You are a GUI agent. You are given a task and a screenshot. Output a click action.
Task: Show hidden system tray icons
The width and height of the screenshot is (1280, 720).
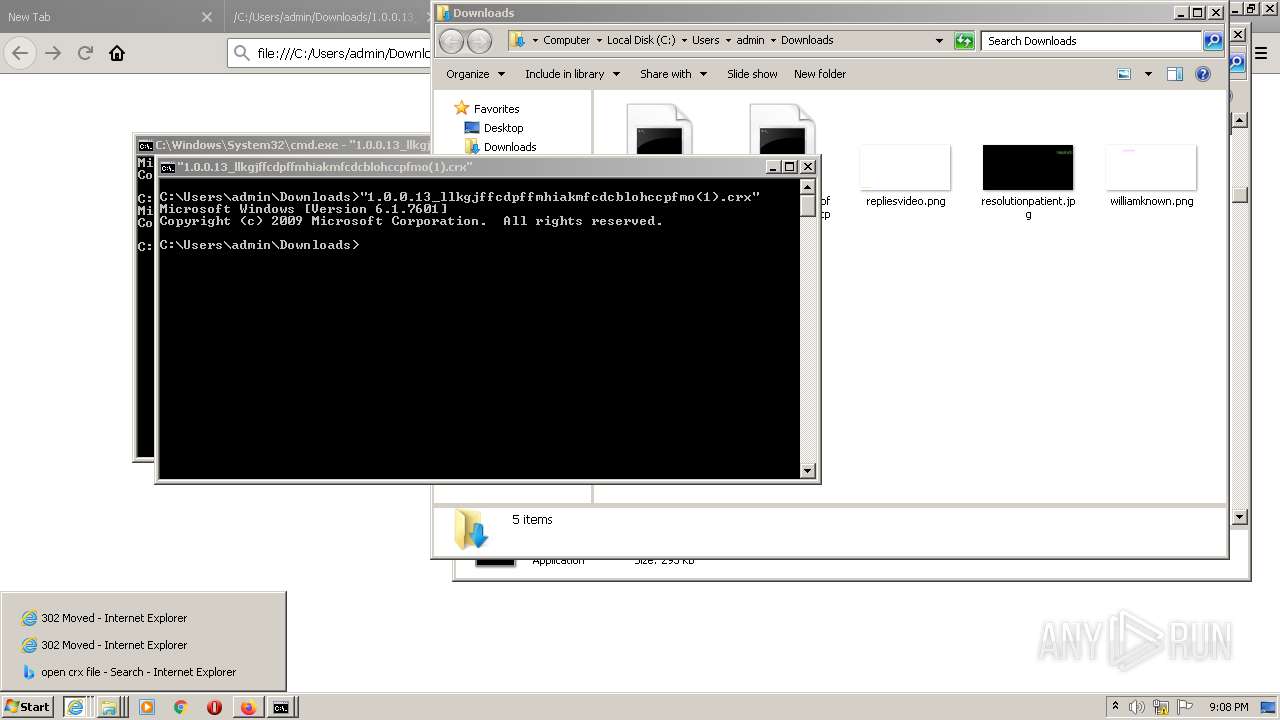(x=1115, y=707)
